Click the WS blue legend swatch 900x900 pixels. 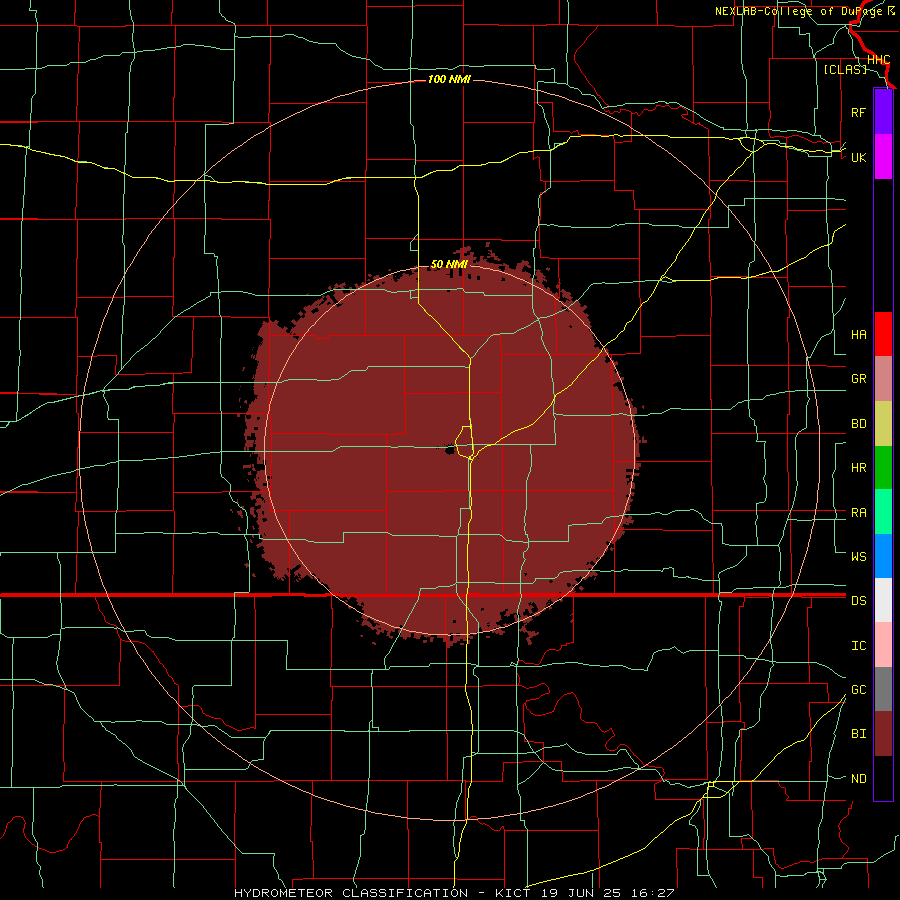point(883,556)
